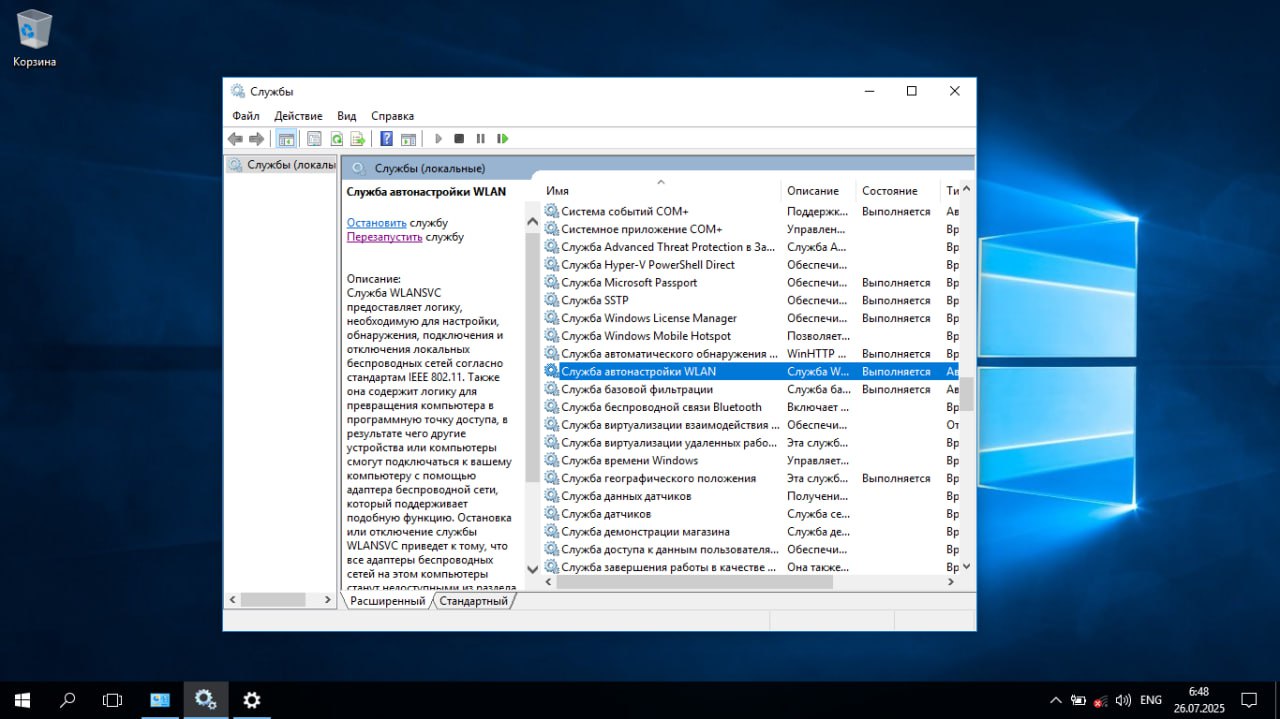Viewport: 1280px width, 719px height.
Task: Select Служба географического положения row
Action: pos(751,478)
